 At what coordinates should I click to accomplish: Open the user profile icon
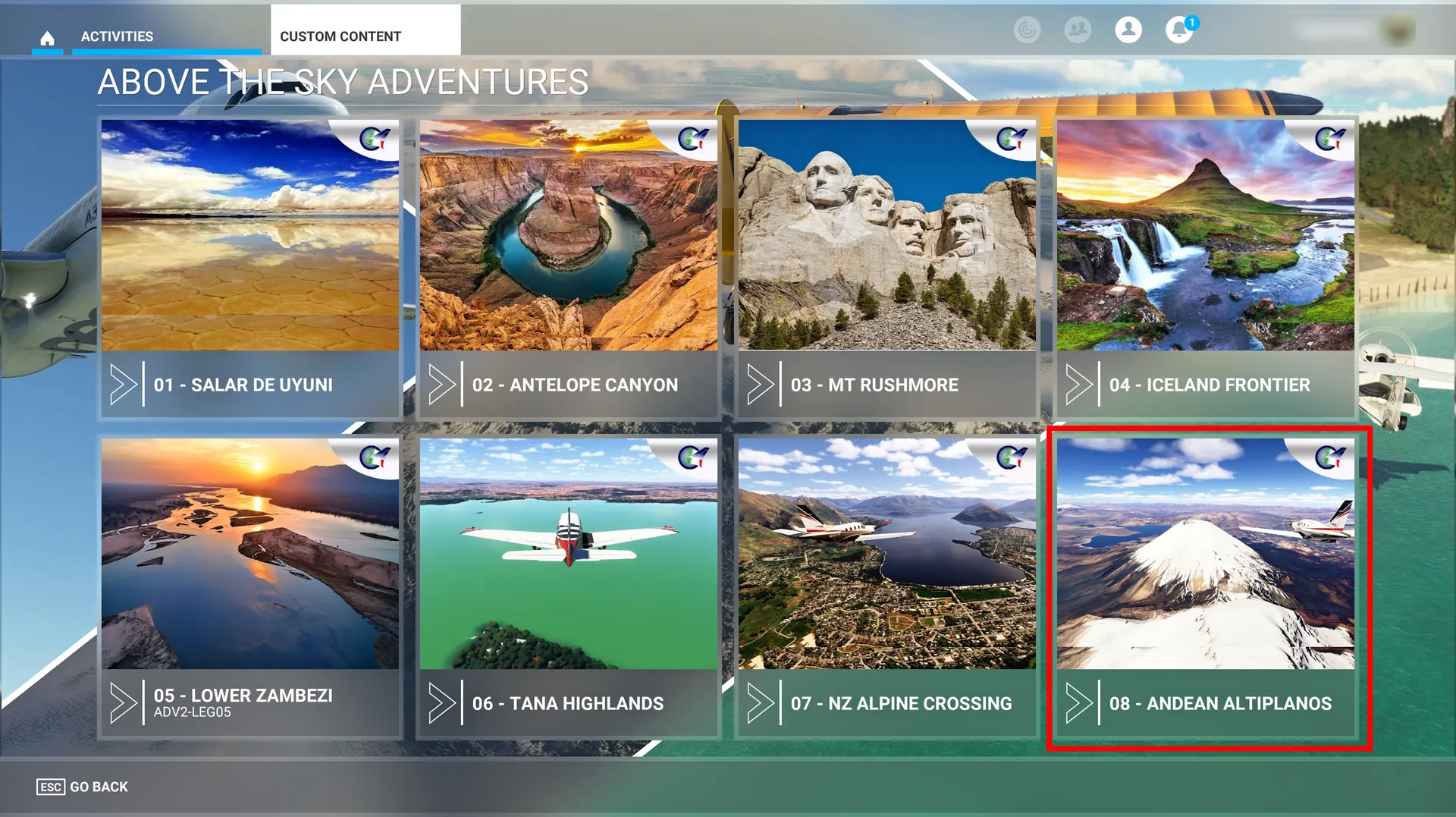(x=1128, y=30)
